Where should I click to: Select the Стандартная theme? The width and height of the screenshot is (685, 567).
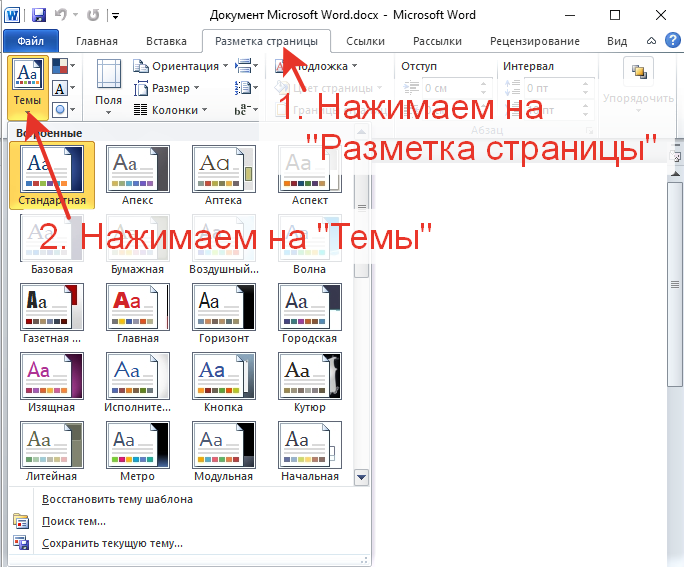click(x=52, y=176)
